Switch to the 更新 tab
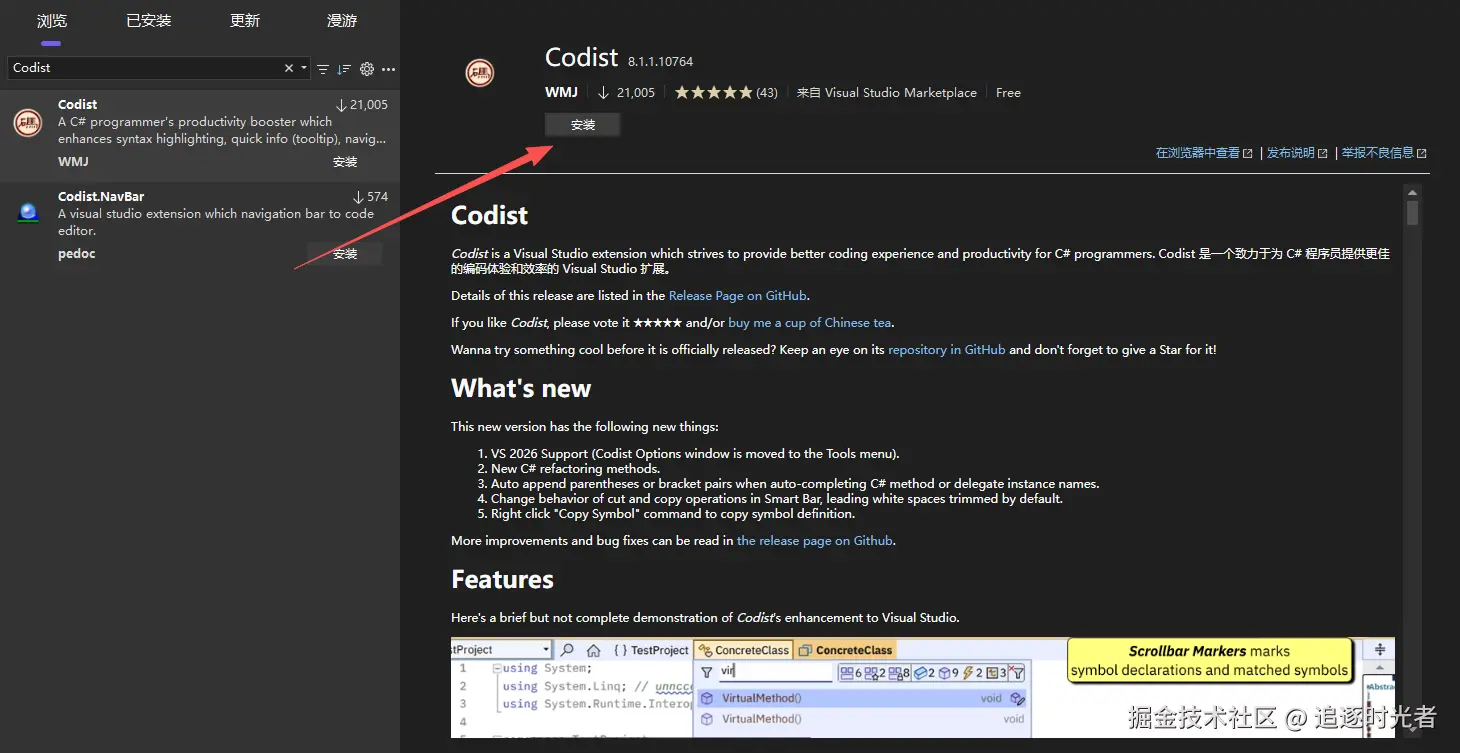Screen dimensions: 1460x753 (x=245, y=21)
